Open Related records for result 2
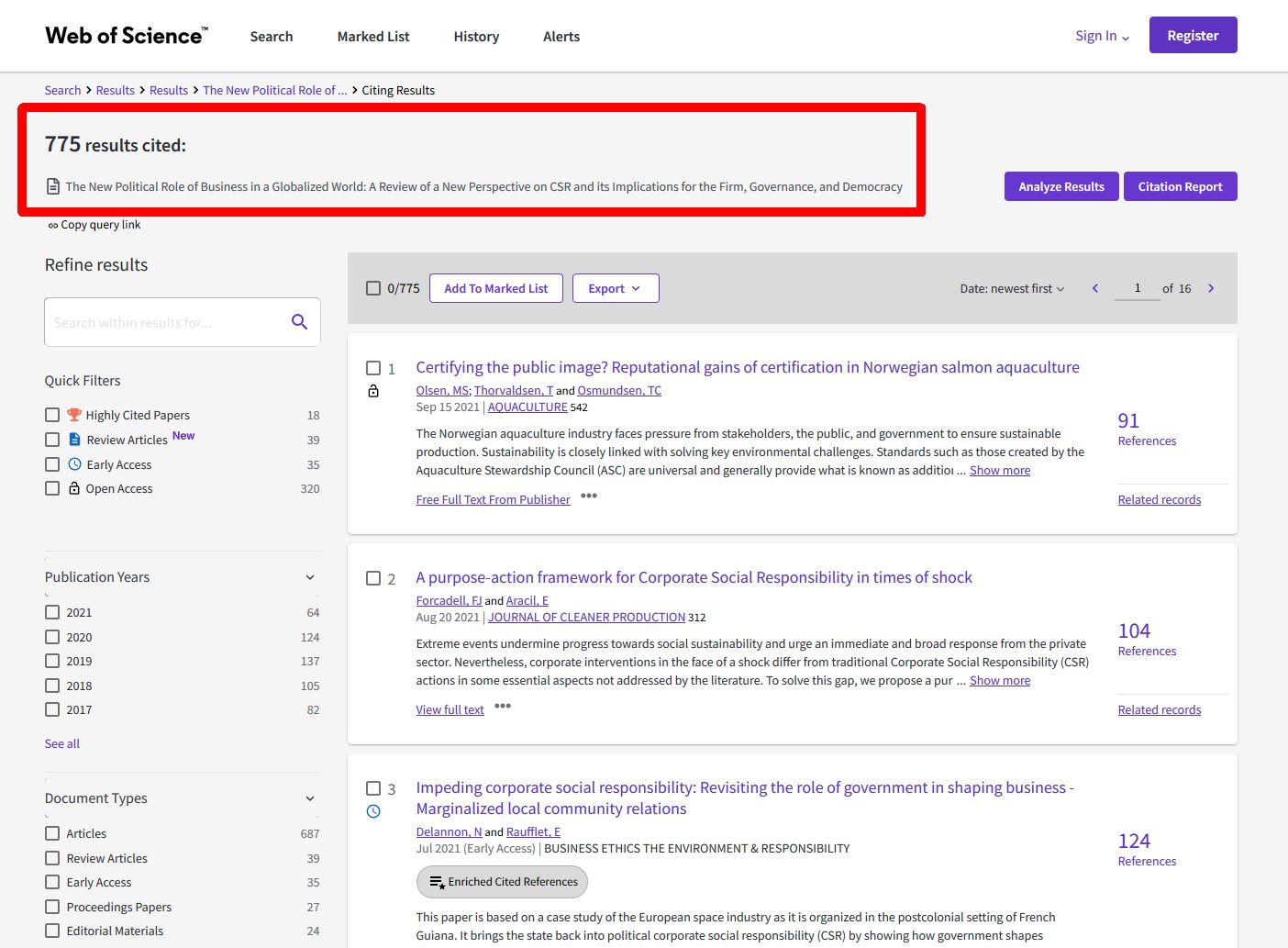This screenshot has height=948, width=1288. tap(1160, 709)
